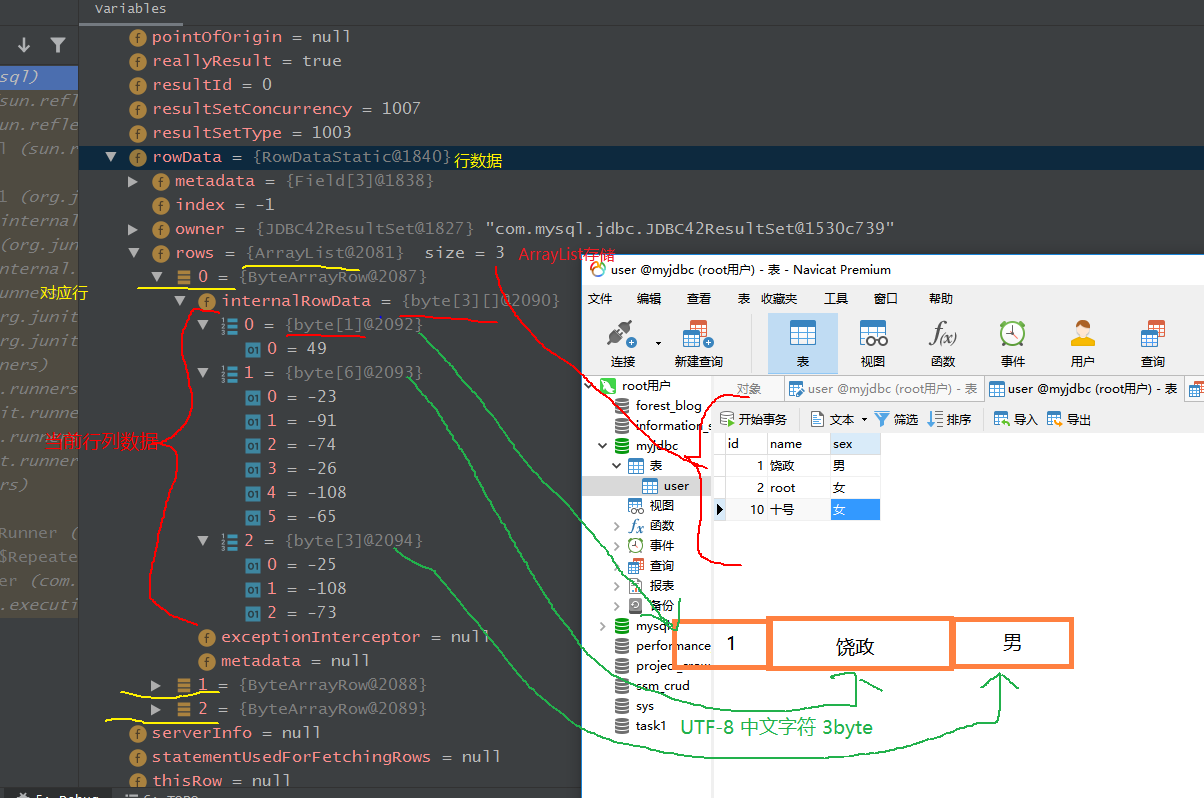Screen dimensions: 1204x798
Task: Select the ssm_crud database in tree
Action: pyautogui.click(x=662, y=686)
